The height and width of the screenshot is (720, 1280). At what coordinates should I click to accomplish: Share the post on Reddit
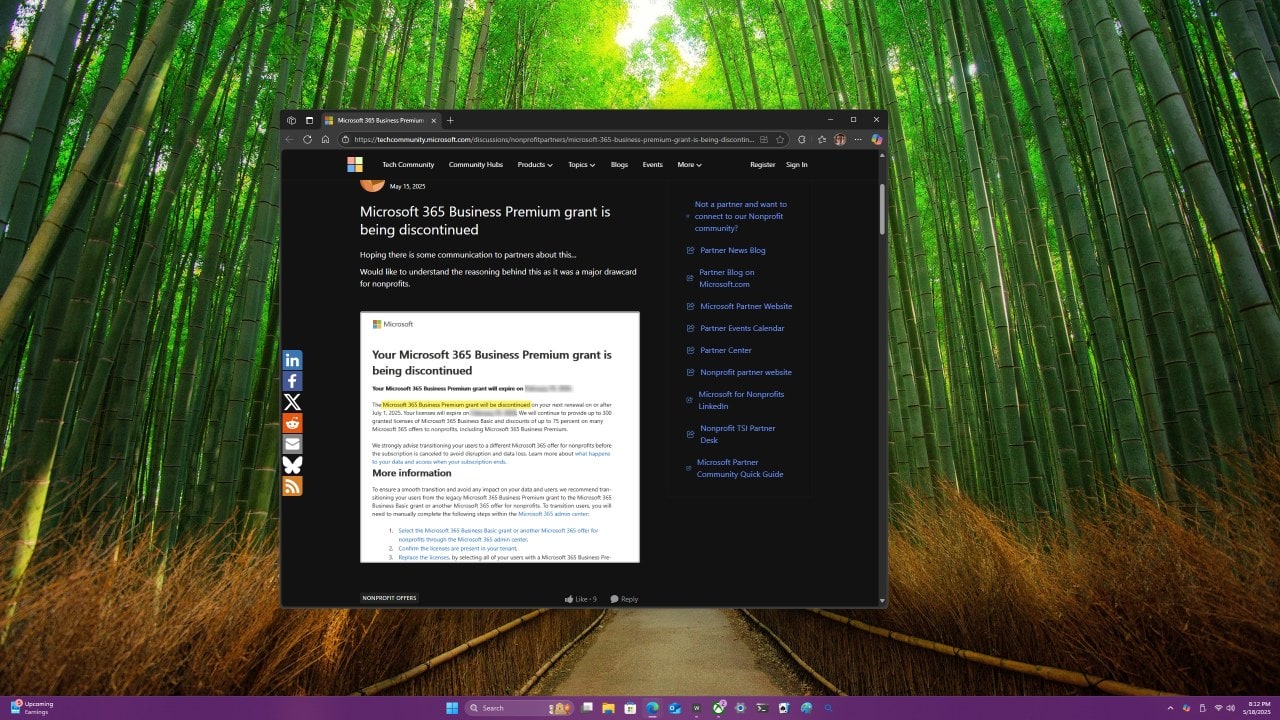(x=292, y=422)
